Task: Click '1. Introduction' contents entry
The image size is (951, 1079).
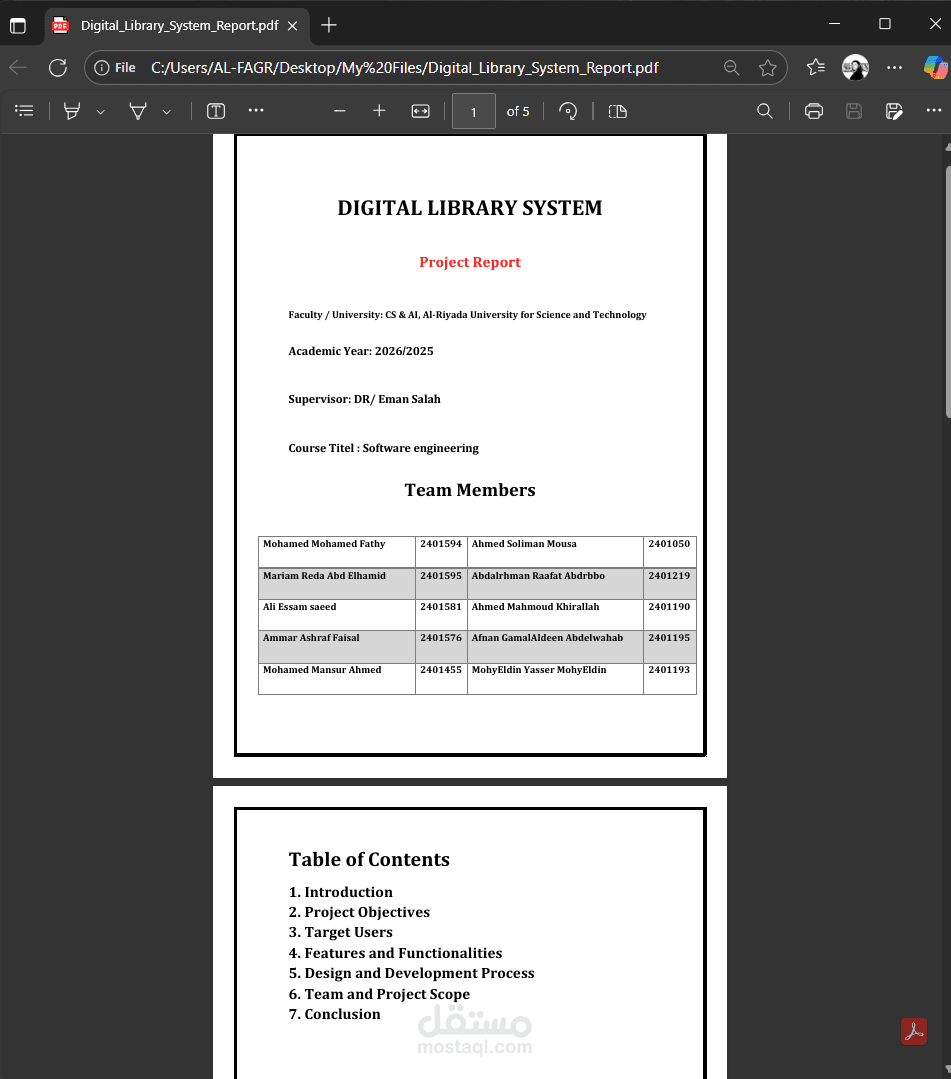Action: coord(341,892)
